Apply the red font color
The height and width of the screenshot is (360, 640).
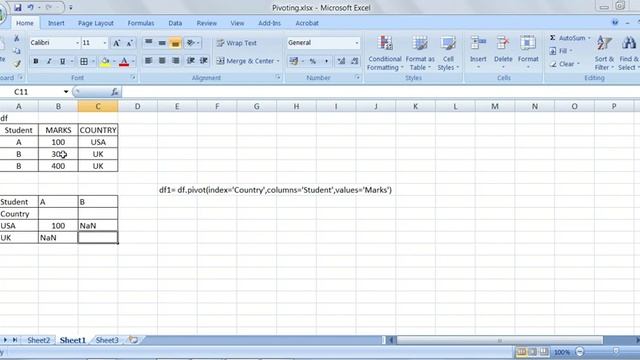click(x=124, y=61)
